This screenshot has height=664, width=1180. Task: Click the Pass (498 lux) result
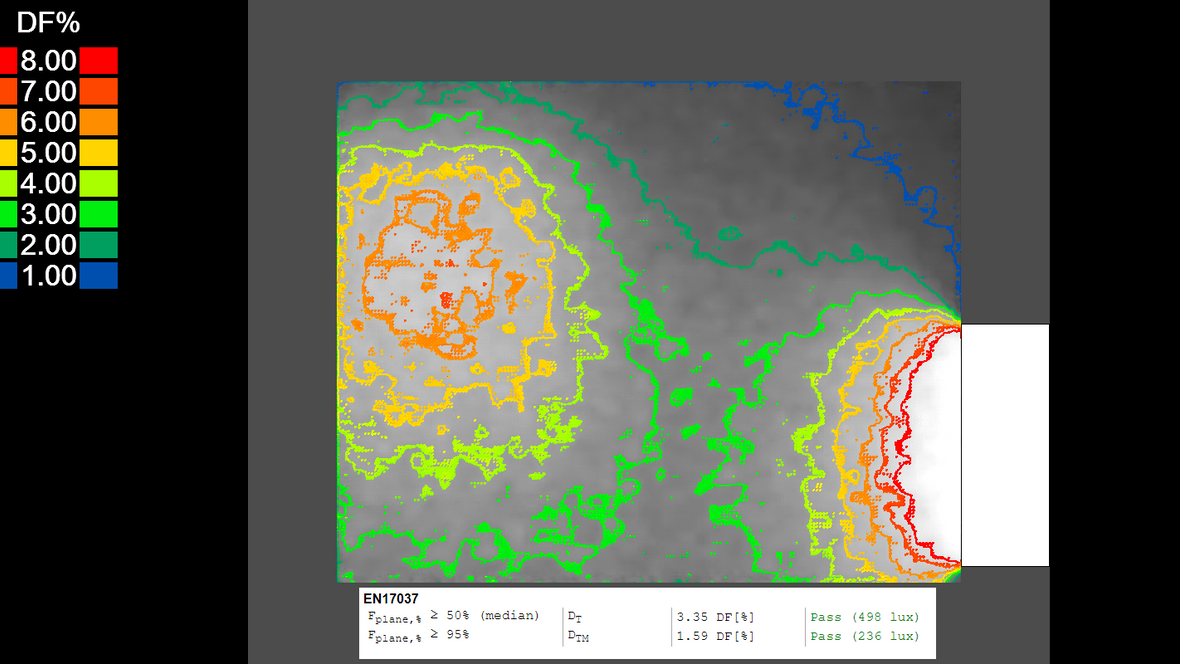pos(864,616)
